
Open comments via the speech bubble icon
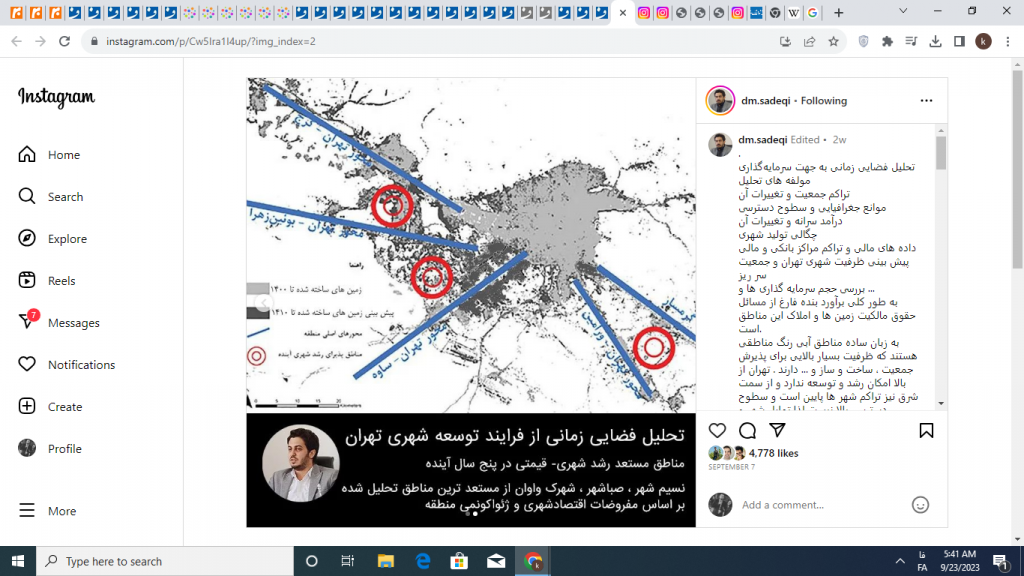pyautogui.click(x=747, y=430)
